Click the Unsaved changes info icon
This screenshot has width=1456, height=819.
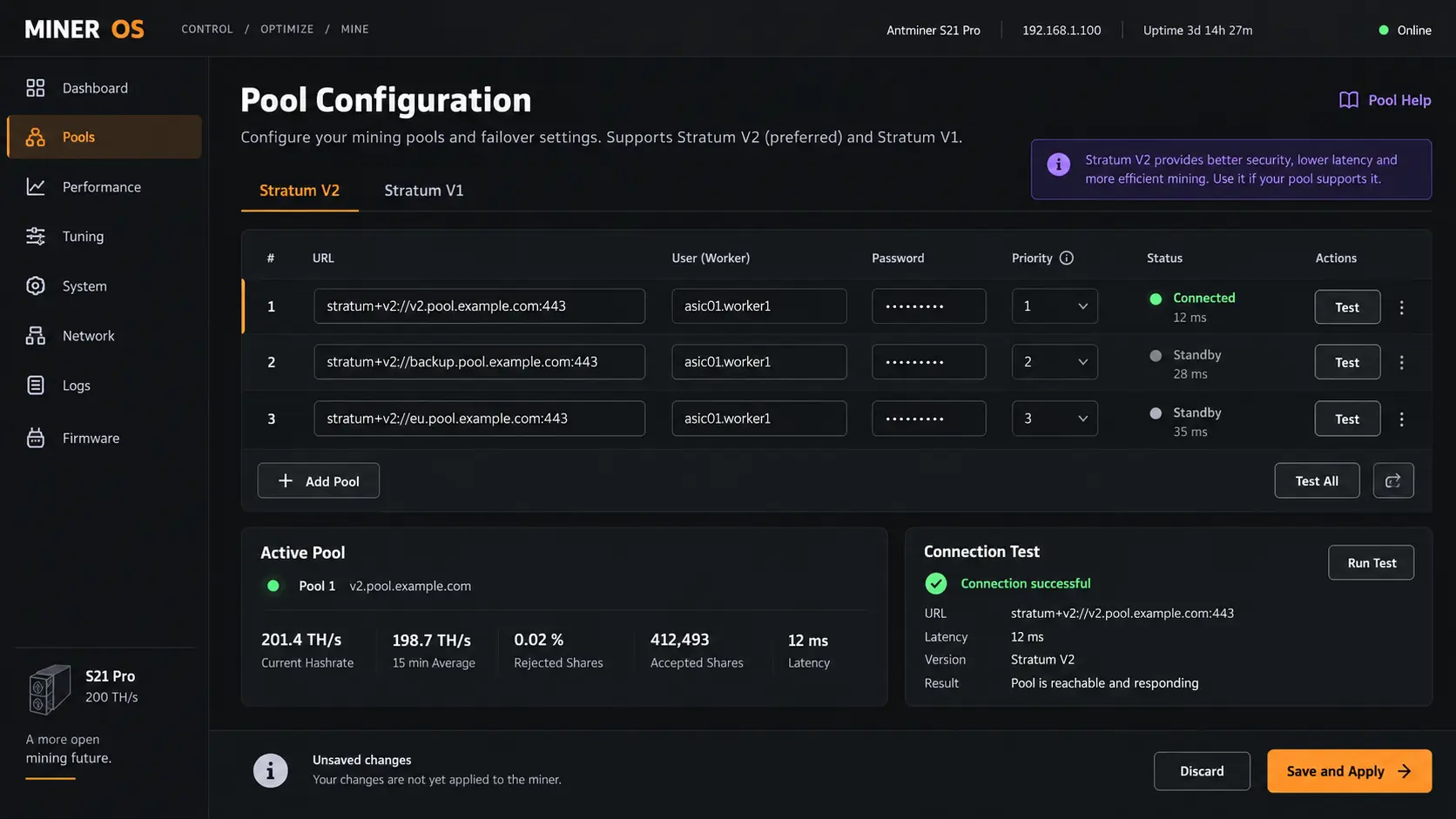[x=270, y=770]
